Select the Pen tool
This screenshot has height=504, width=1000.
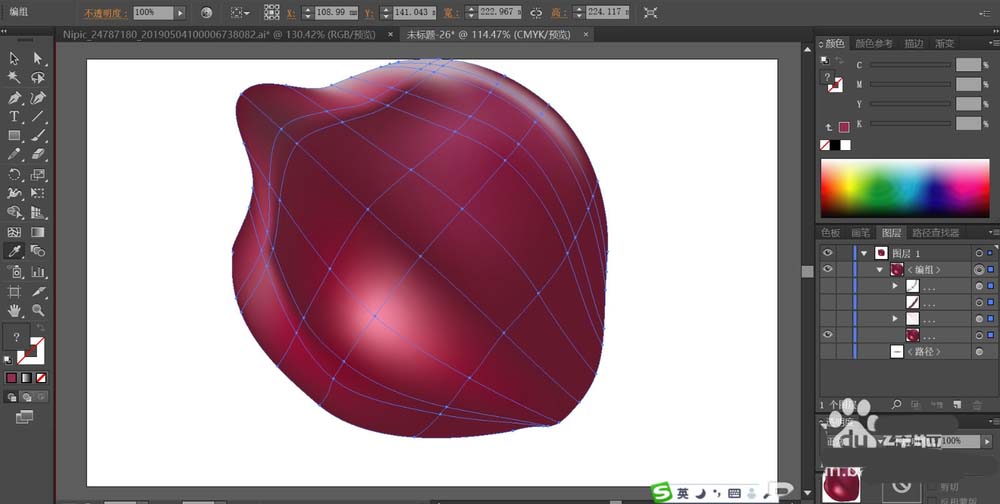(x=14, y=98)
